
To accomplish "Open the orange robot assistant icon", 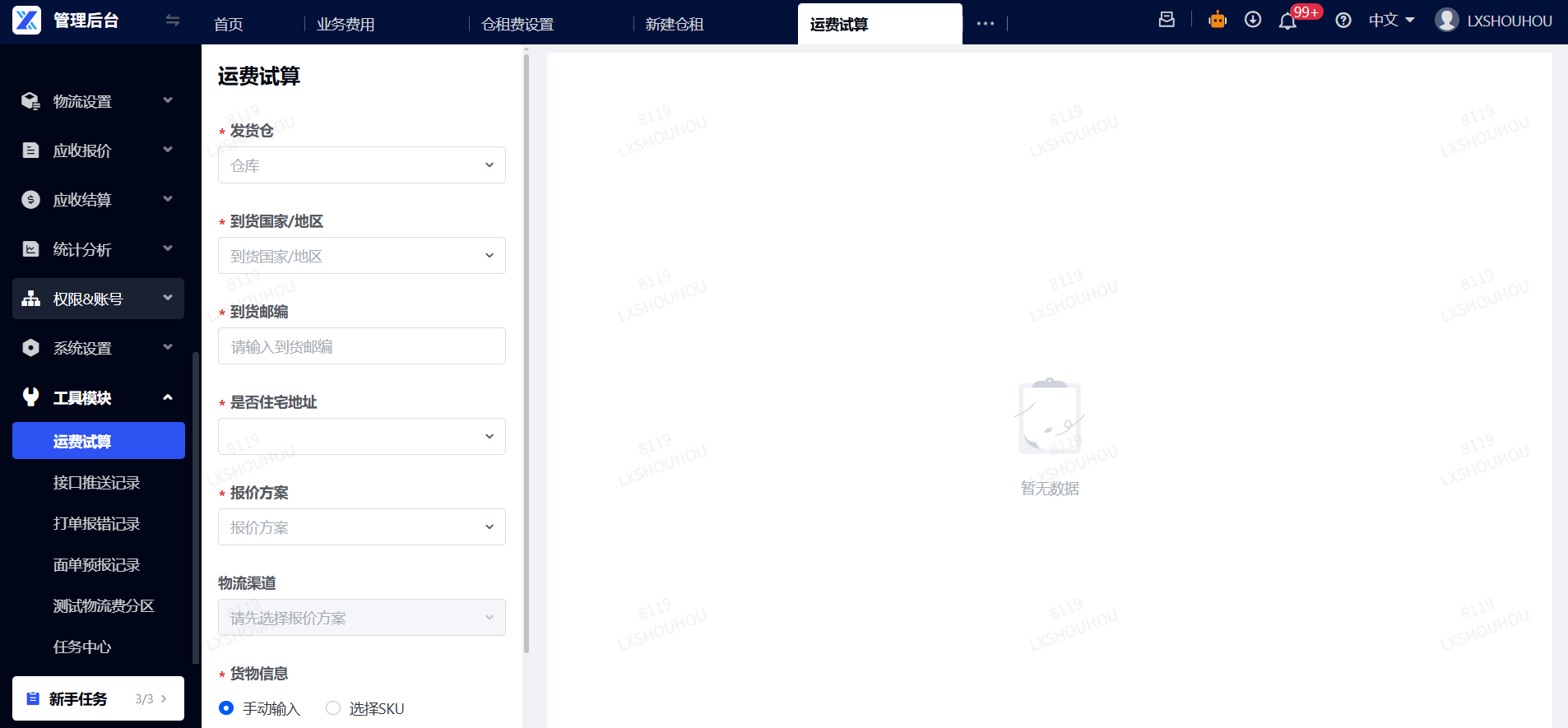I will (1218, 20).
